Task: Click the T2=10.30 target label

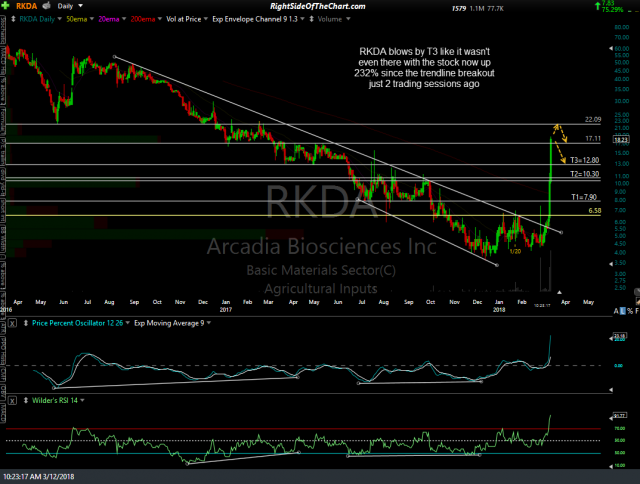Action: tap(584, 174)
